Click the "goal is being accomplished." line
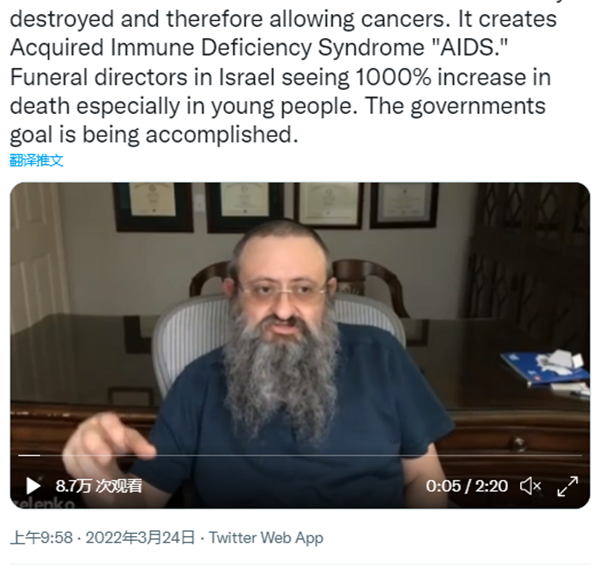 [x=154, y=135]
